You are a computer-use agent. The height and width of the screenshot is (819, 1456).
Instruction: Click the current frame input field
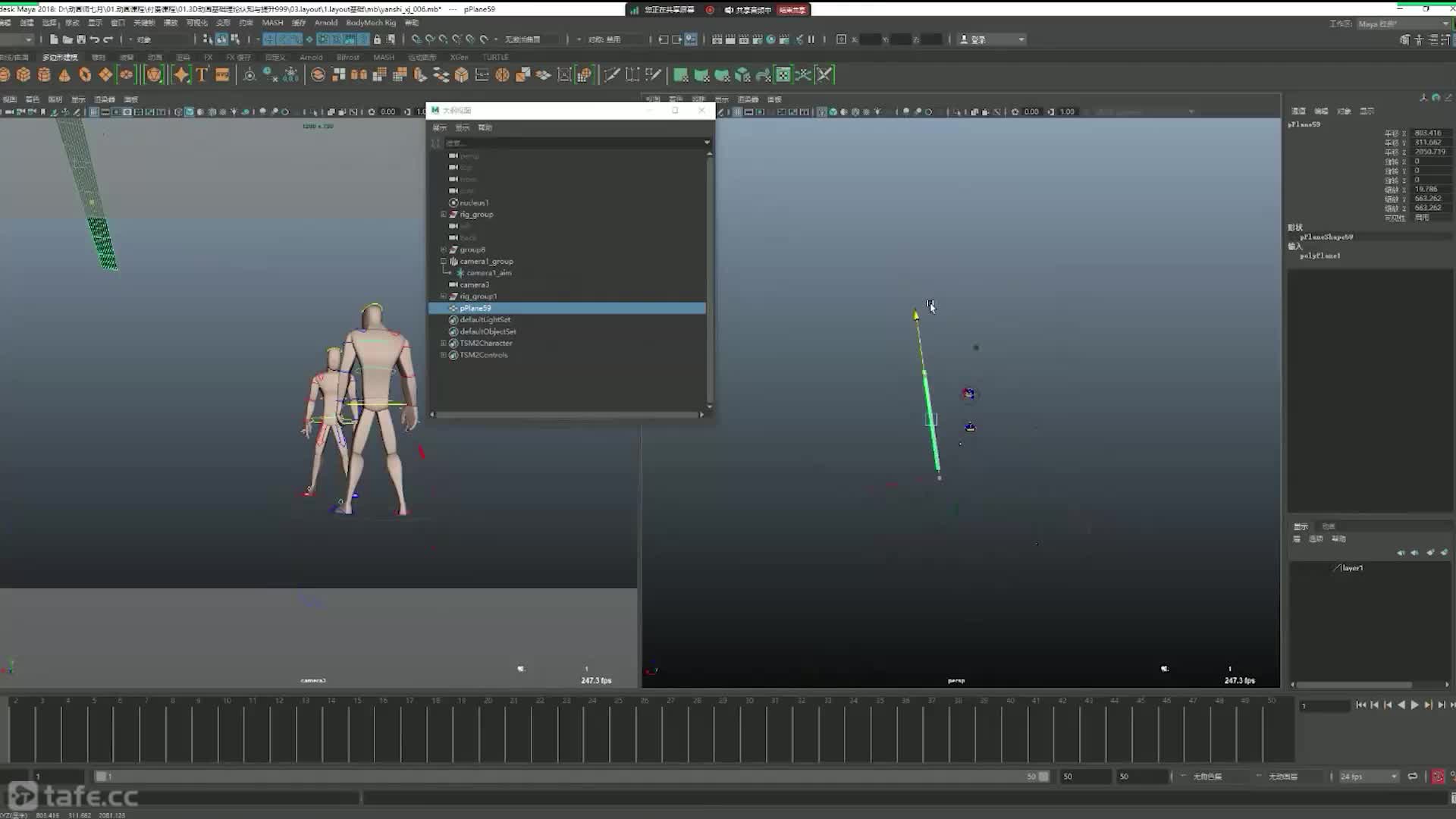point(1324,706)
